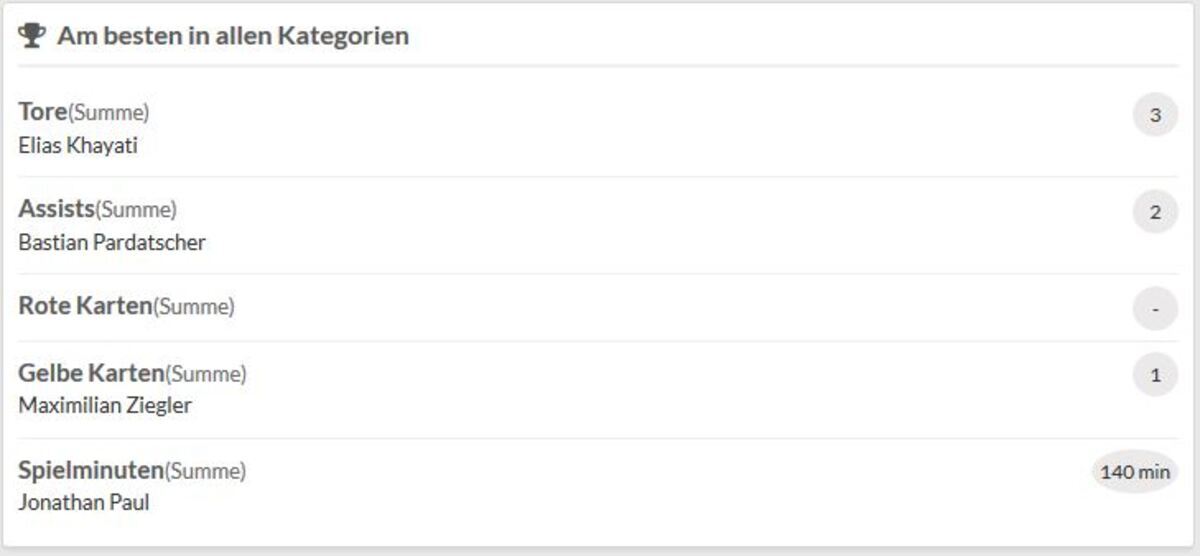Click '(Summe)' next to Spielminuten
This screenshot has width=1200, height=556.
[205, 470]
